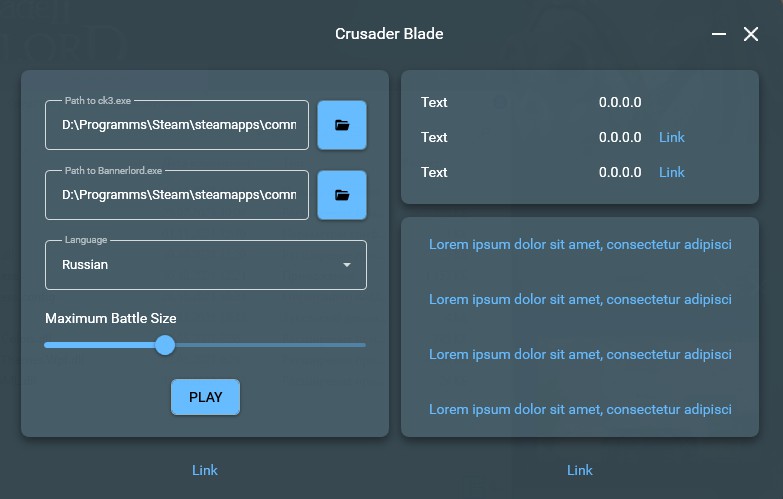Follow the Link below the settings panel
The image size is (783, 499).
pos(205,470)
